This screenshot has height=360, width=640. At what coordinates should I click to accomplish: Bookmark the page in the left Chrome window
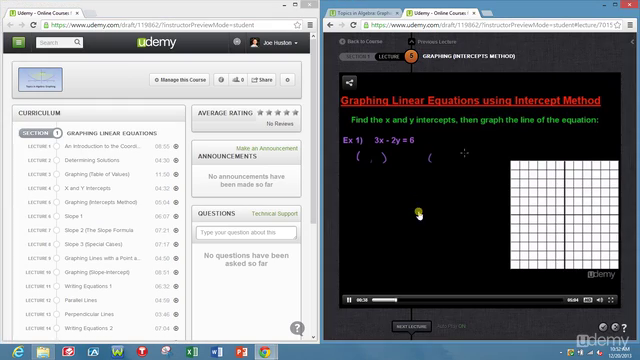(297, 25)
